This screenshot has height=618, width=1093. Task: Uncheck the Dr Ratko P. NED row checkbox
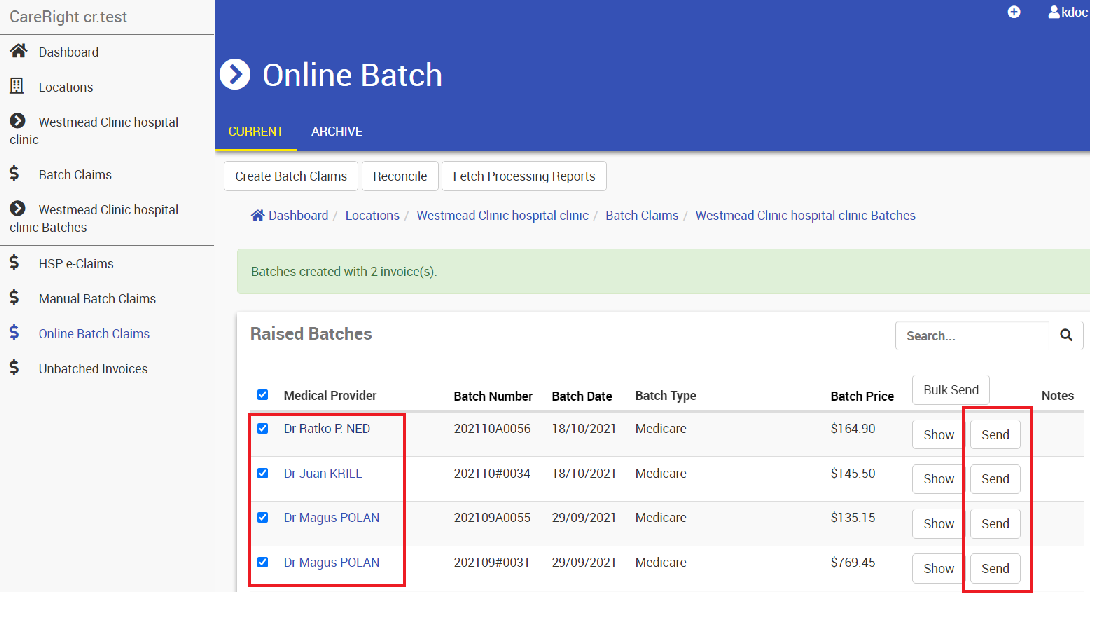pyautogui.click(x=263, y=428)
